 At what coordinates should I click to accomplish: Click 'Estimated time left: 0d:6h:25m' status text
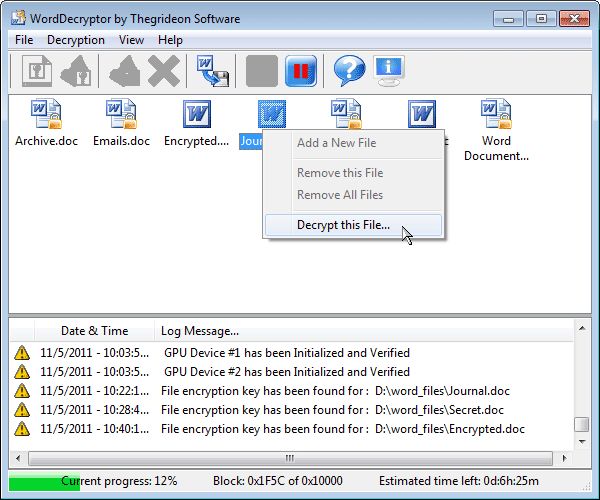pyautogui.click(x=459, y=481)
